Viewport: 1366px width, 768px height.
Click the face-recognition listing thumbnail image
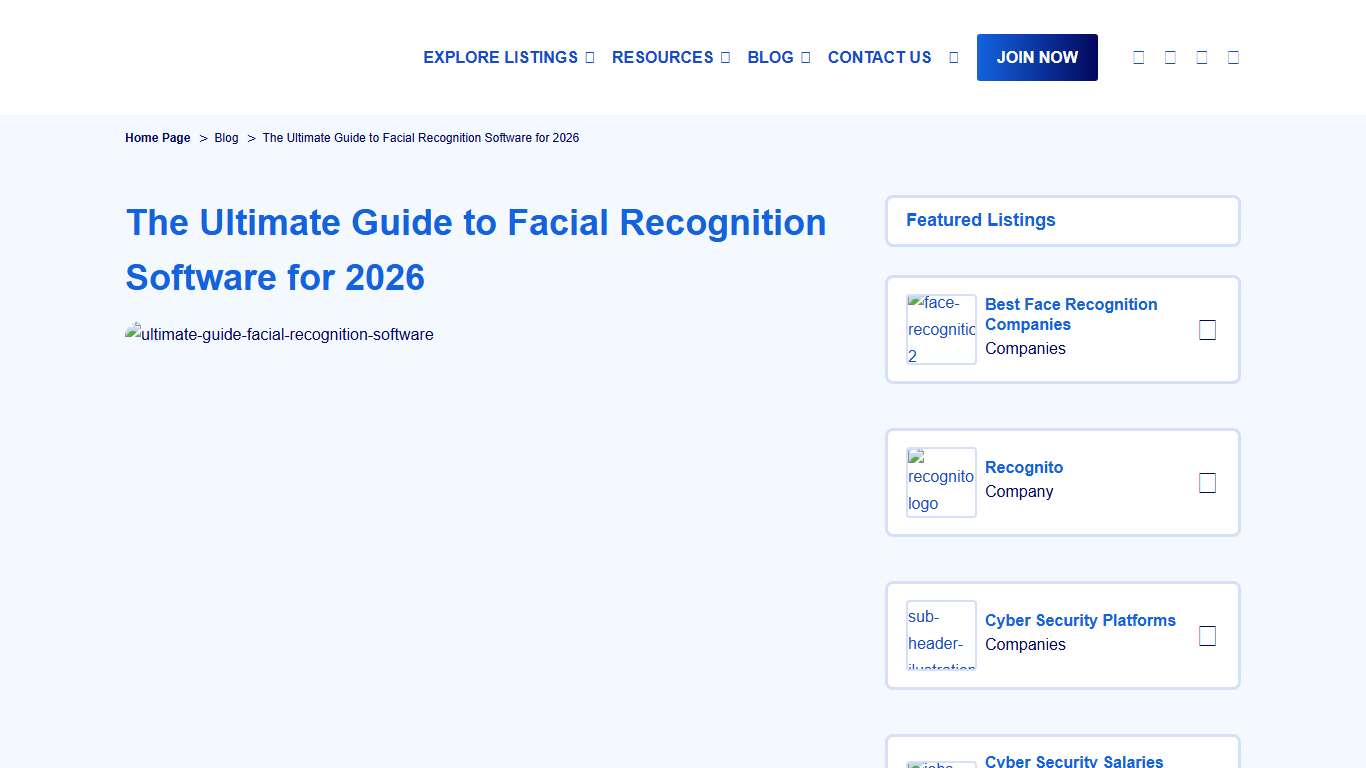[941, 330]
